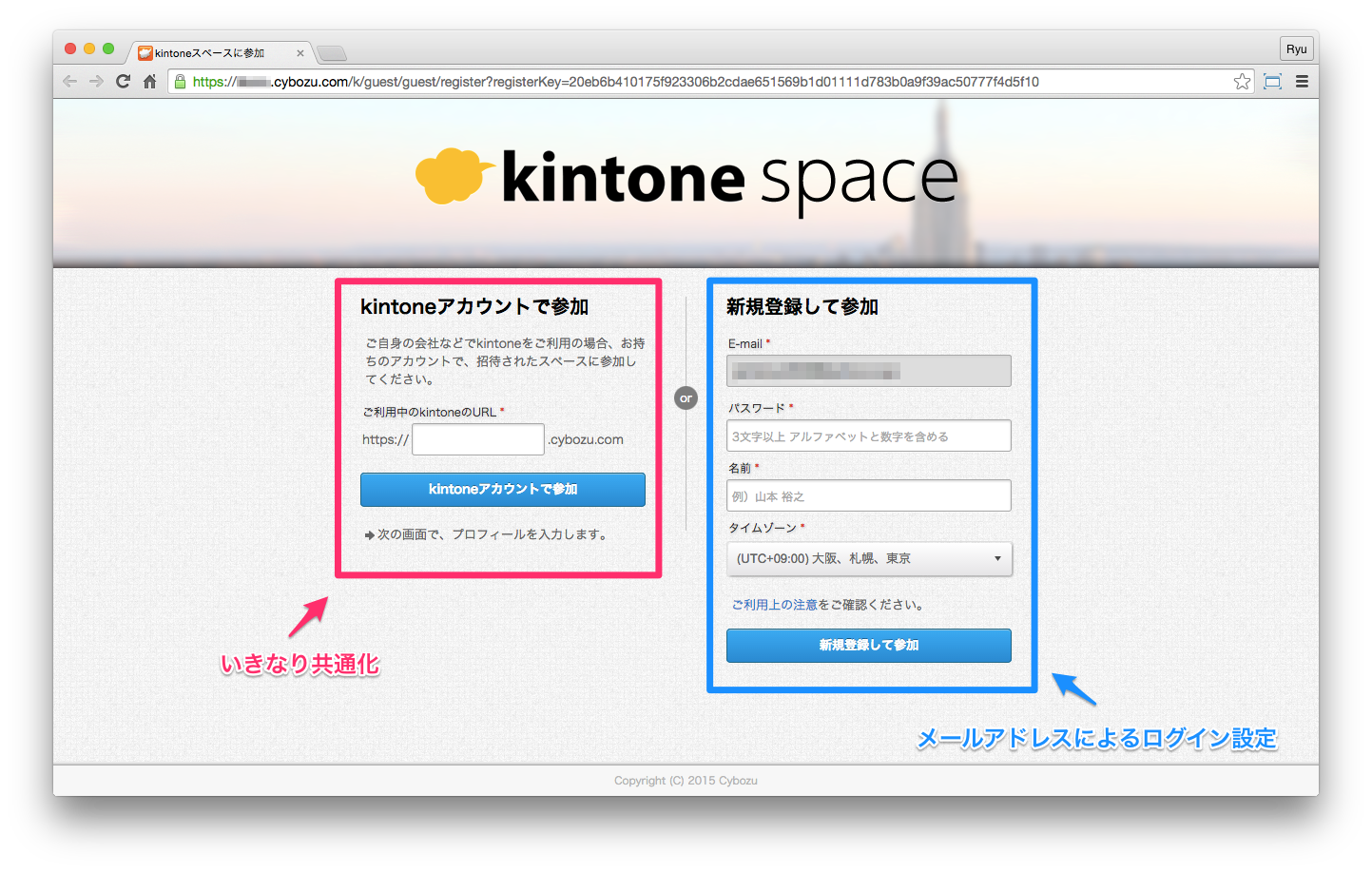Click the browser forward arrow
This screenshot has width=1372, height=872.
[x=96, y=82]
